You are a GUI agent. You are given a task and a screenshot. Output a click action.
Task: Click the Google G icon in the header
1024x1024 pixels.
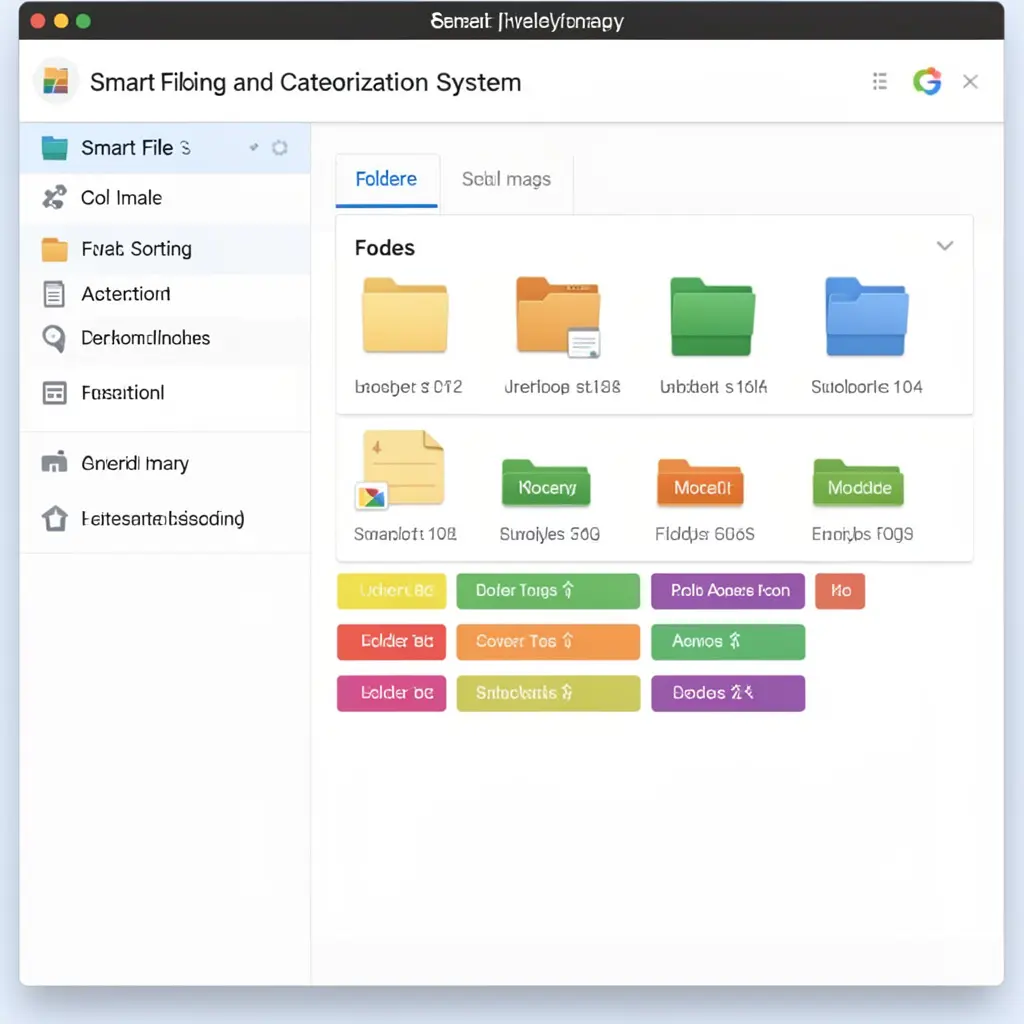pos(928,82)
